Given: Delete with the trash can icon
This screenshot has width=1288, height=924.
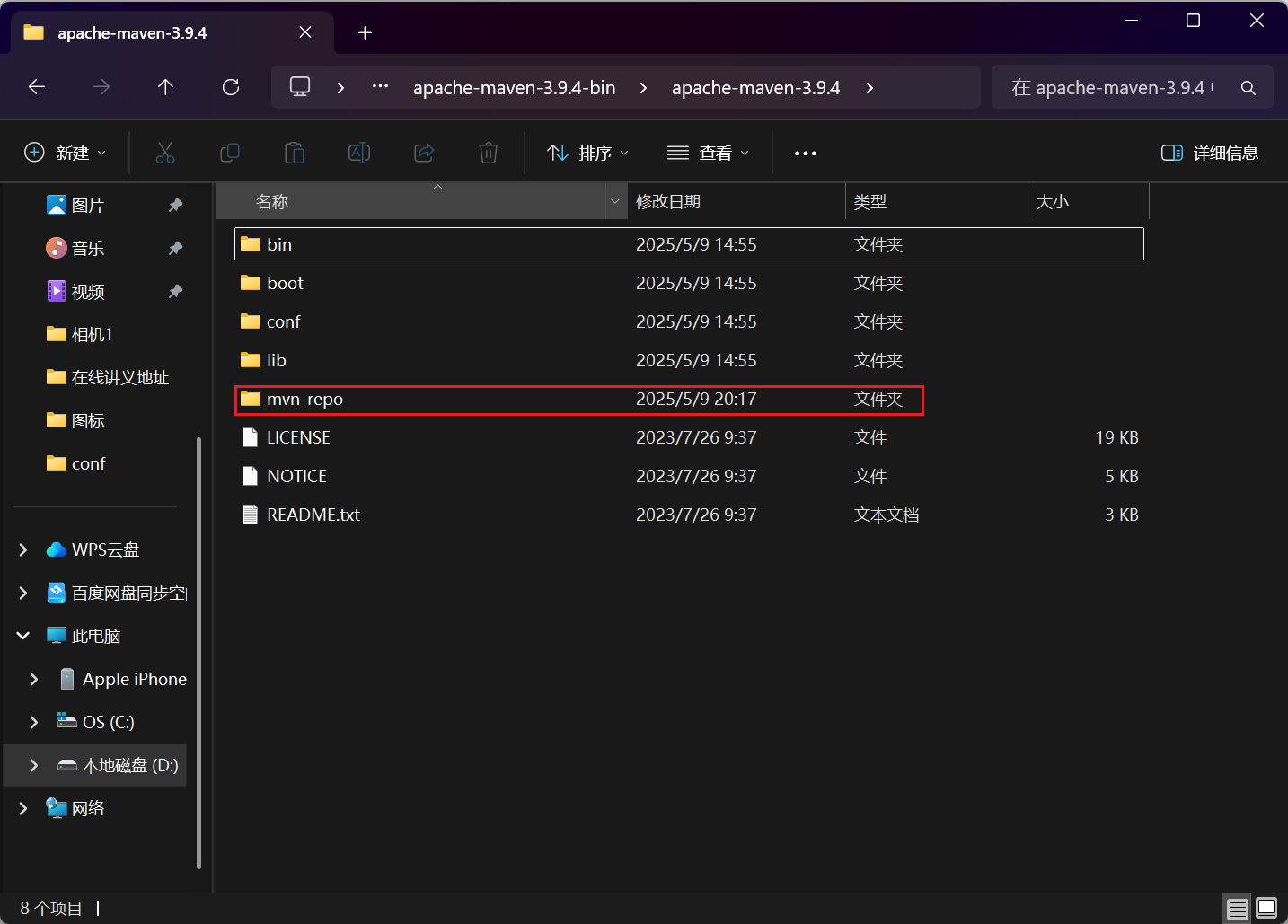Looking at the screenshot, I should click(x=489, y=154).
